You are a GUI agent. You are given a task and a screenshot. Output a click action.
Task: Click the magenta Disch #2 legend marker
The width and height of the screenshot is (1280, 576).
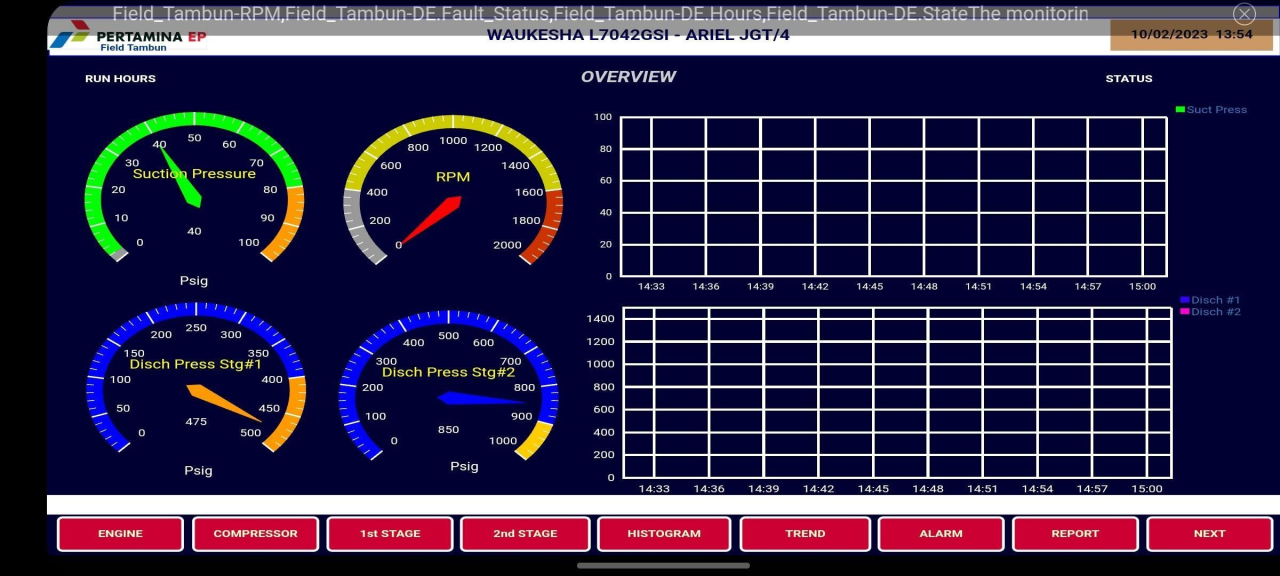coord(1185,312)
